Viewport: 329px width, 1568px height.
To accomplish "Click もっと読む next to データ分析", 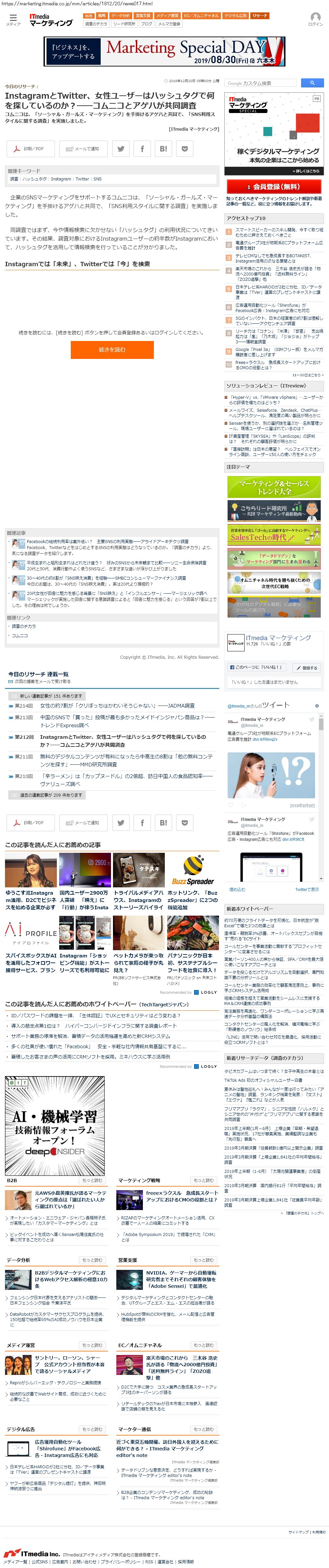I will [x=92, y=1260].
